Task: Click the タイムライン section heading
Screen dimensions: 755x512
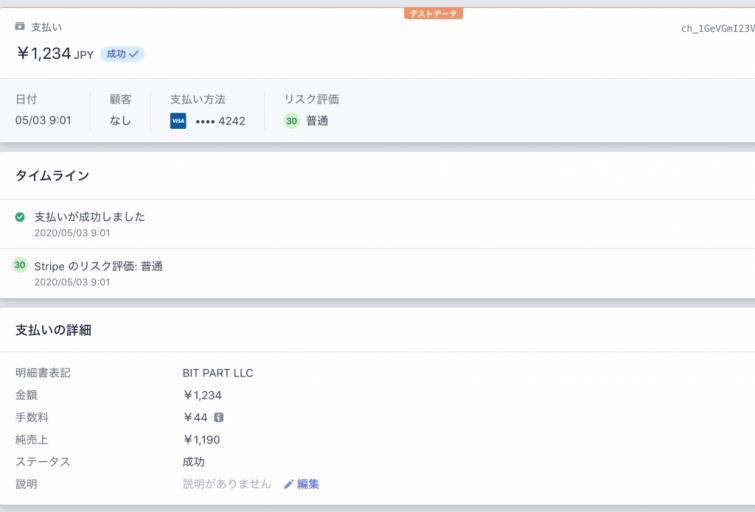Action: (x=52, y=176)
